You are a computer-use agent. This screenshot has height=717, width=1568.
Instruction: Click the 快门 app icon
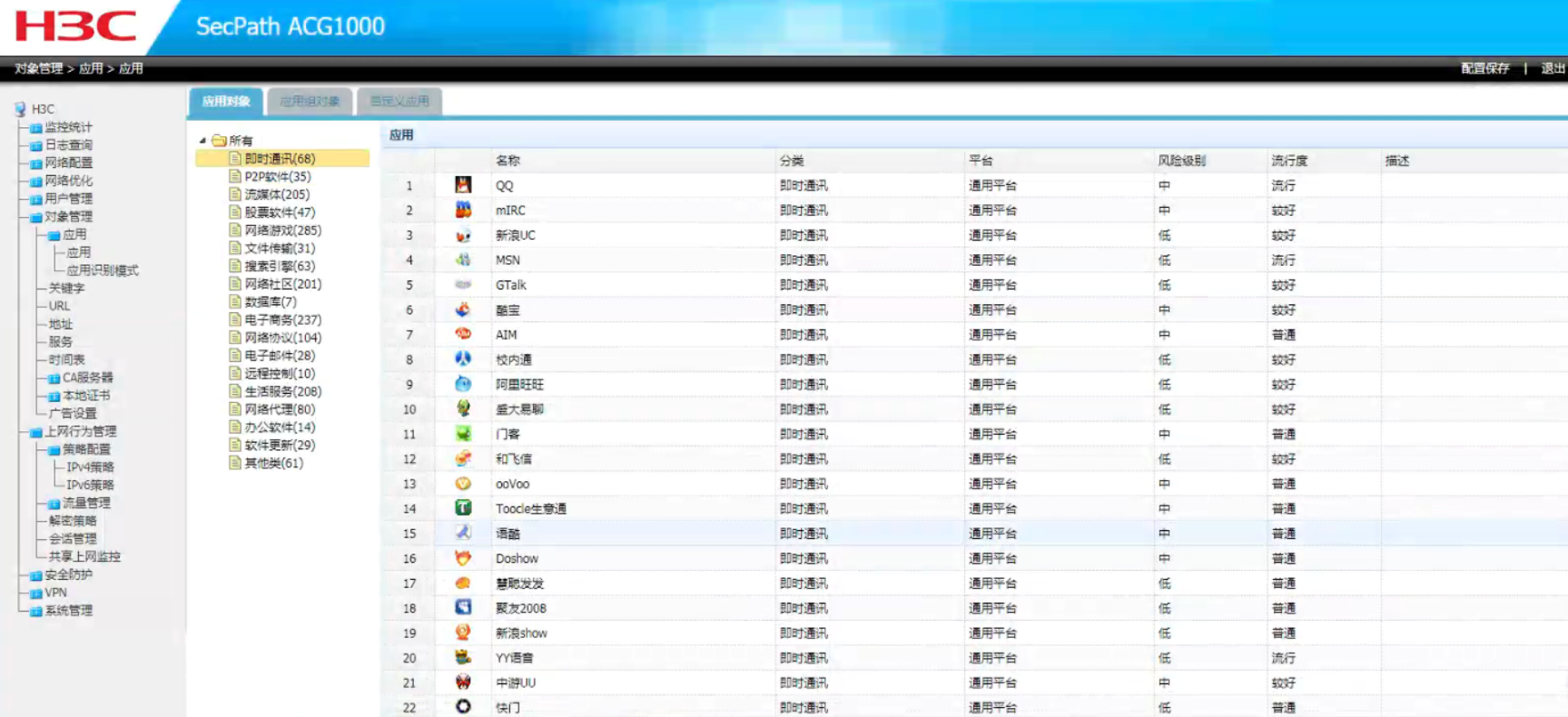pyautogui.click(x=463, y=706)
